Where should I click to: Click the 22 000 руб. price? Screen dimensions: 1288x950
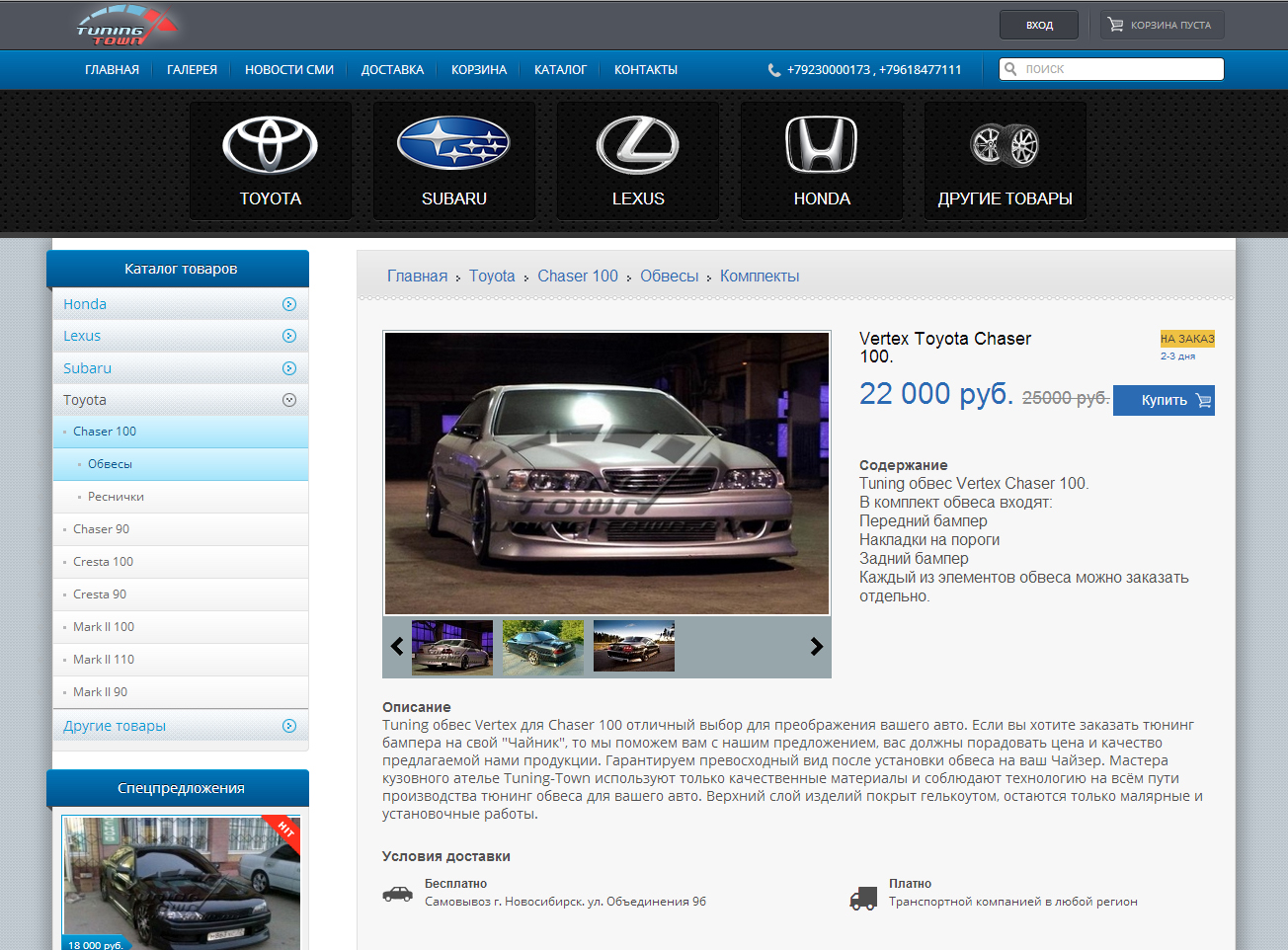(x=936, y=394)
